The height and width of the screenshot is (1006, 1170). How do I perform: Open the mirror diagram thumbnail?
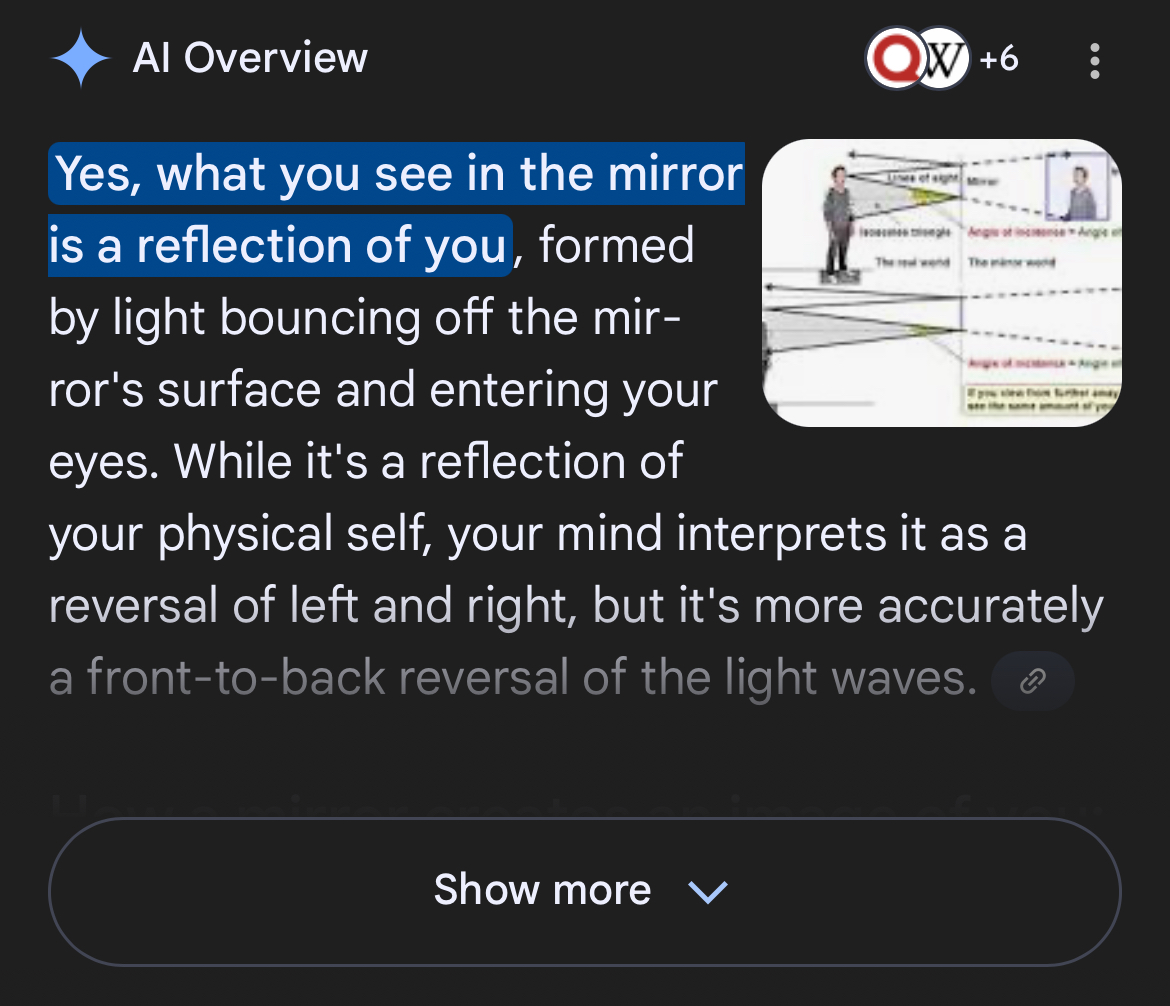pos(941,283)
